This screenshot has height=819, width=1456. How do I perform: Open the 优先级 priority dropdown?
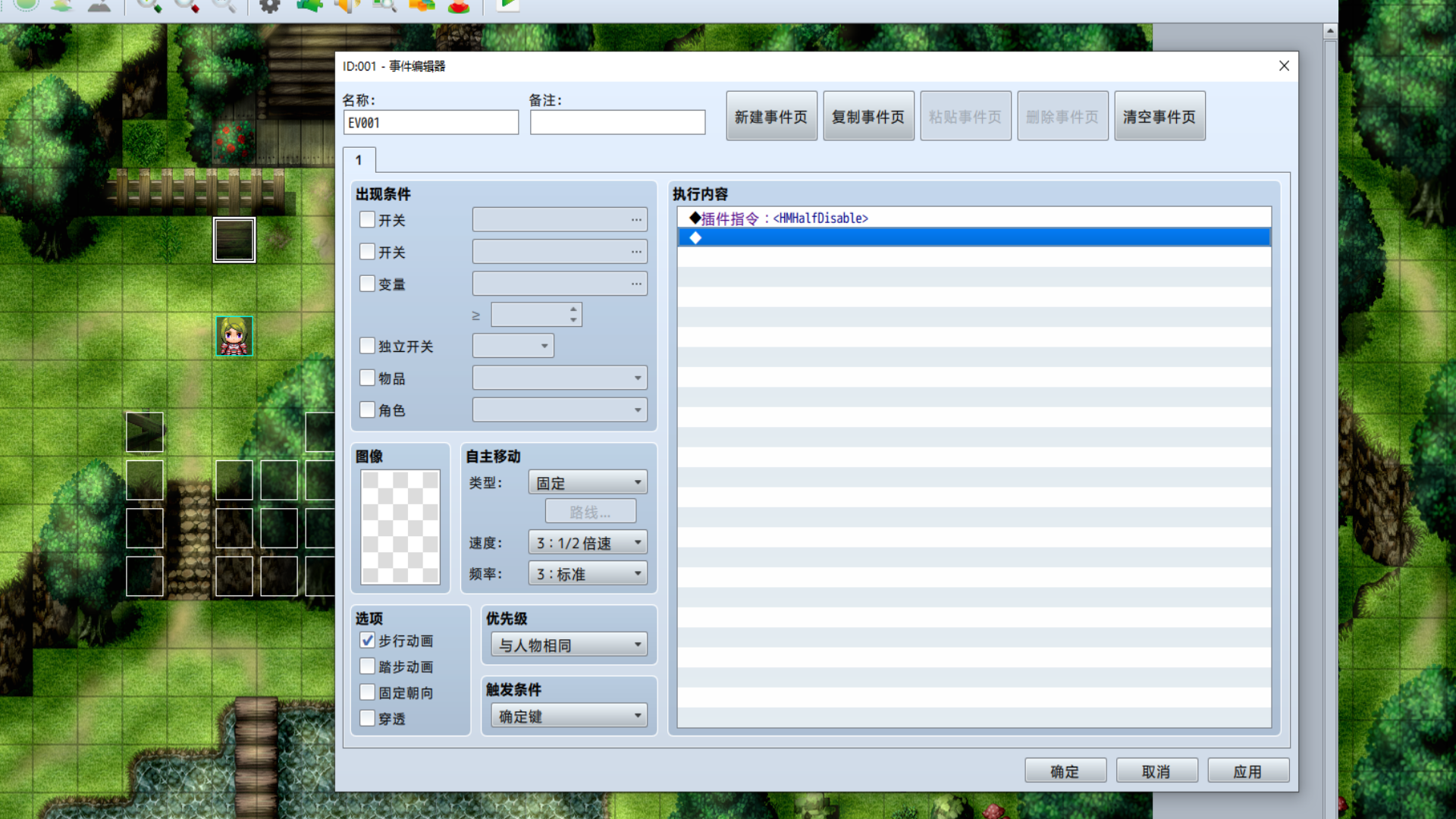pos(569,645)
